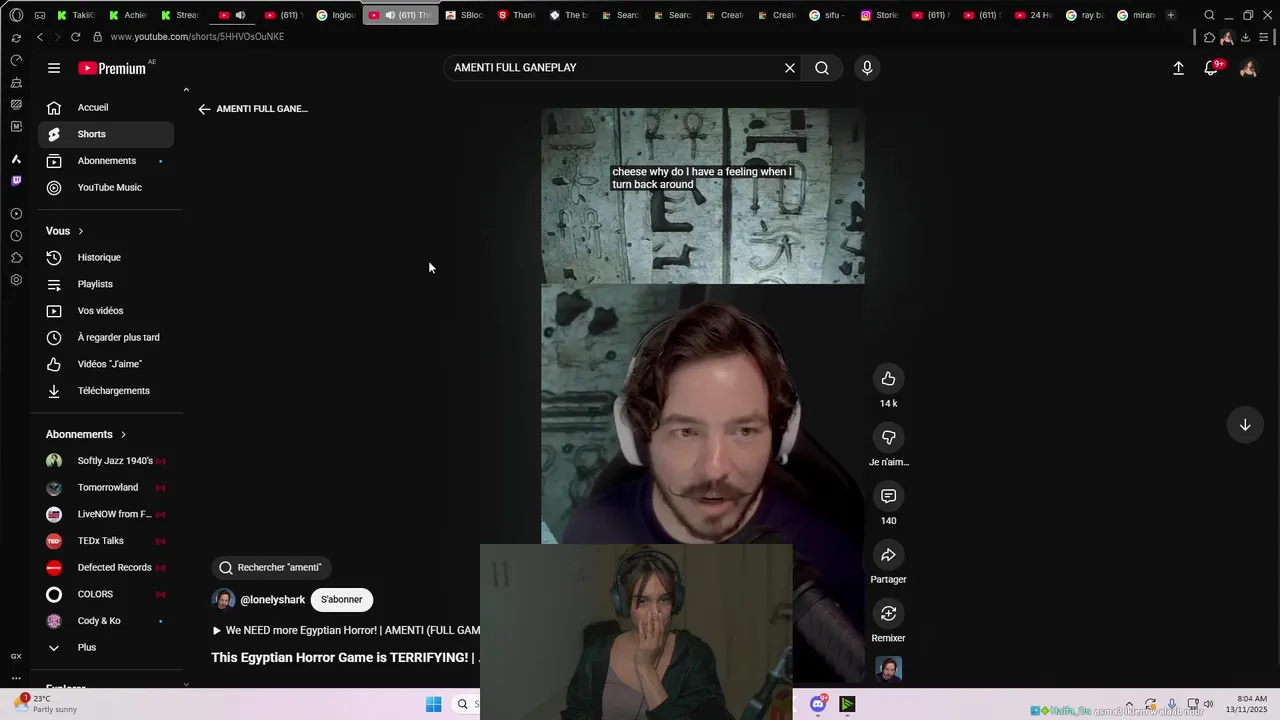The height and width of the screenshot is (720, 1280).
Task: Open browser downloads icon in toolbar
Action: coord(1245,37)
